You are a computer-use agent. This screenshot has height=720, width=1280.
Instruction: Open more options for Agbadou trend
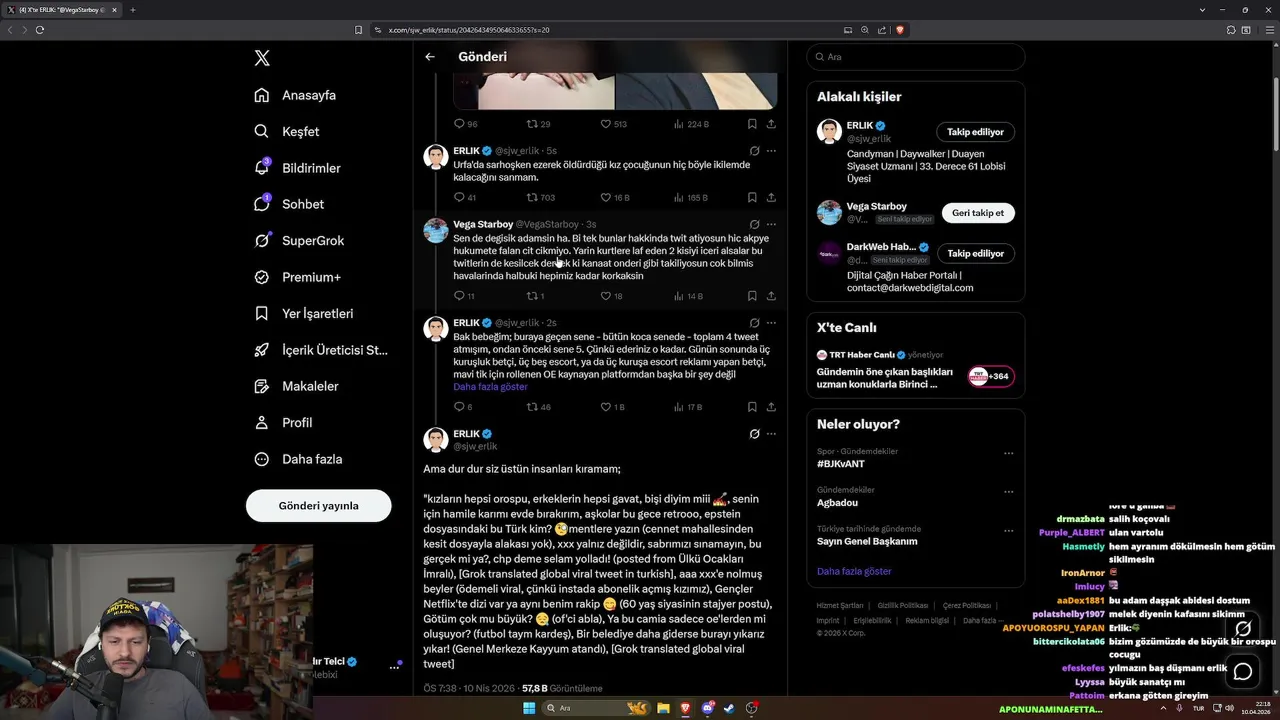1008,492
